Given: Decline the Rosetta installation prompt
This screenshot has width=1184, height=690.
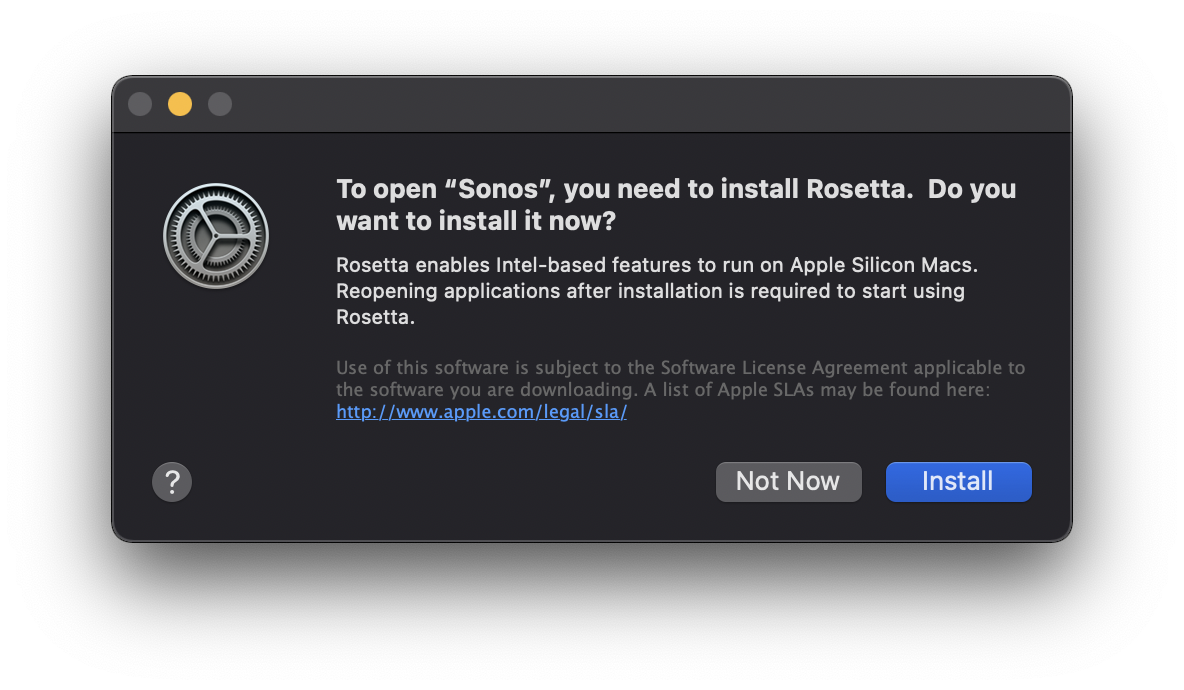Looking at the screenshot, I should pos(788,481).
